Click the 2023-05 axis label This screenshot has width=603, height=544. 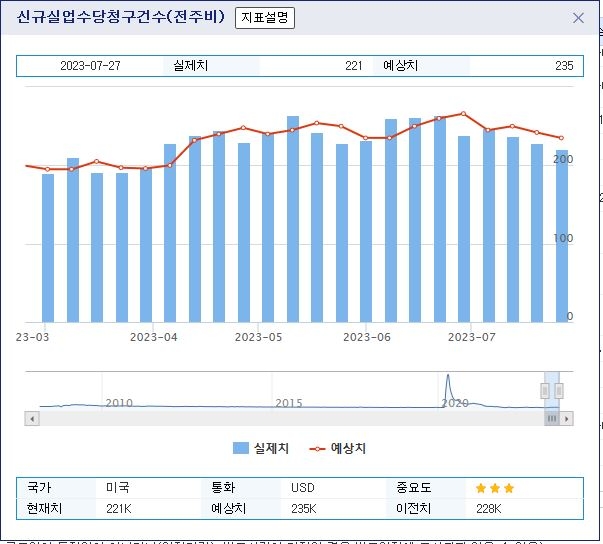[258, 337]
